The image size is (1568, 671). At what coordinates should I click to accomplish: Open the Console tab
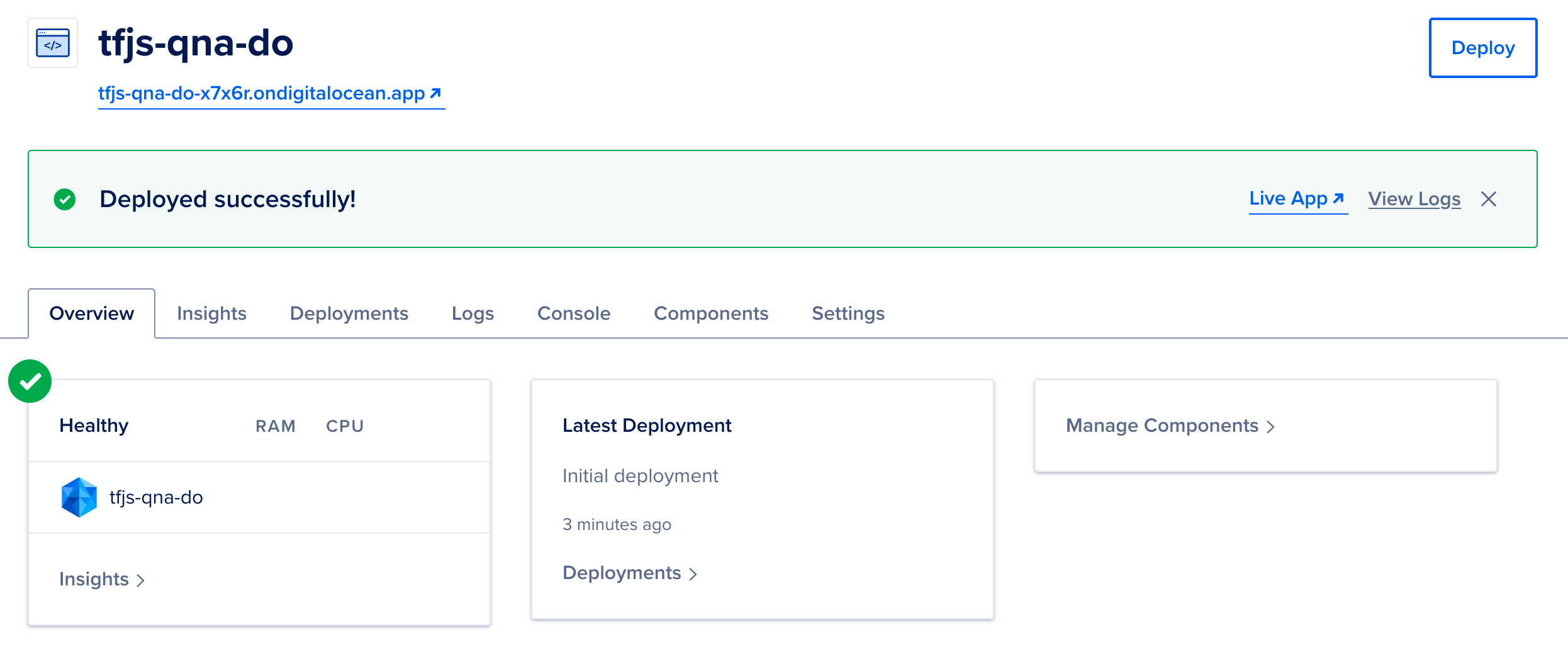pyautogui.click(x=574, y=313)
